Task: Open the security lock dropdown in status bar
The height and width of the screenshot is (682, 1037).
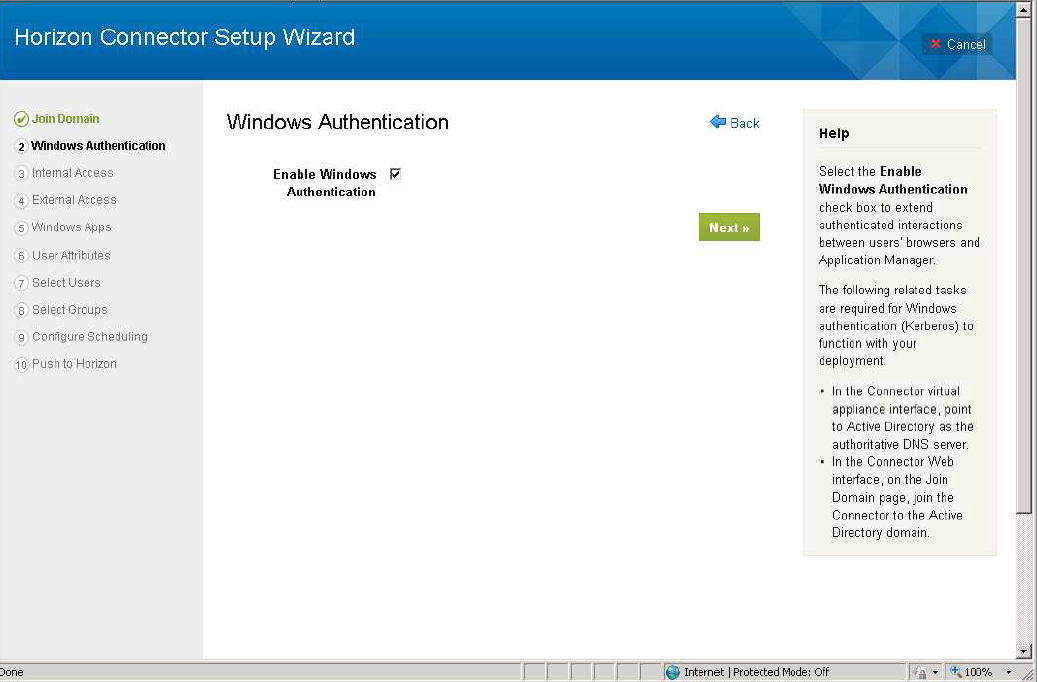Action: pyautogui.click(x=935, y=672)
